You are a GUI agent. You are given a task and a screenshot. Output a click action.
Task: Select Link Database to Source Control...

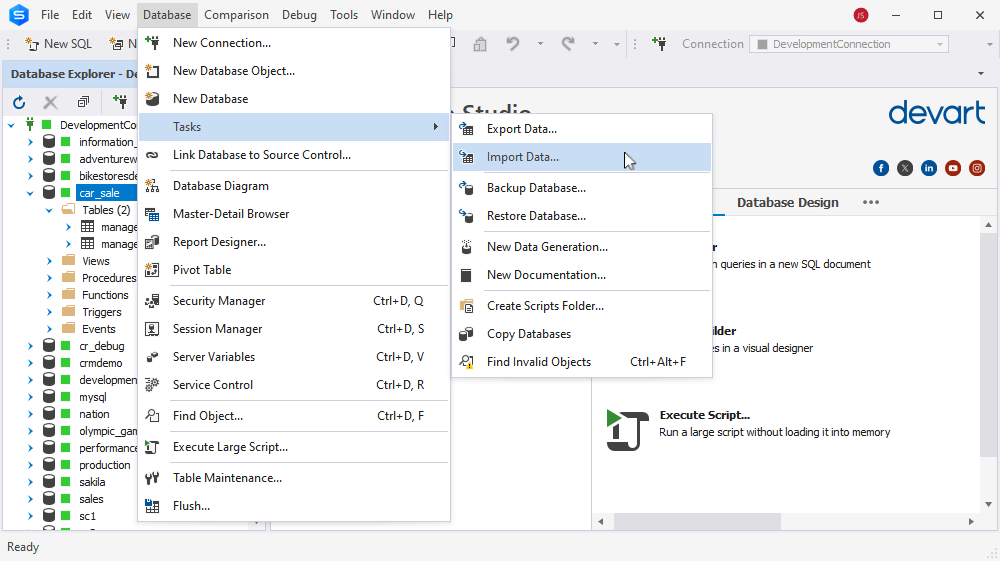294,155
